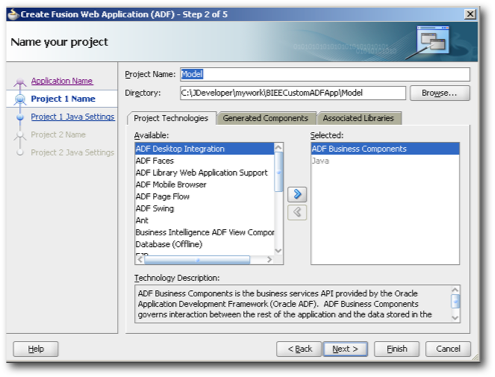495x377 pixels.
Task: Open the Generated Components tab
Action: coord(266,118)
